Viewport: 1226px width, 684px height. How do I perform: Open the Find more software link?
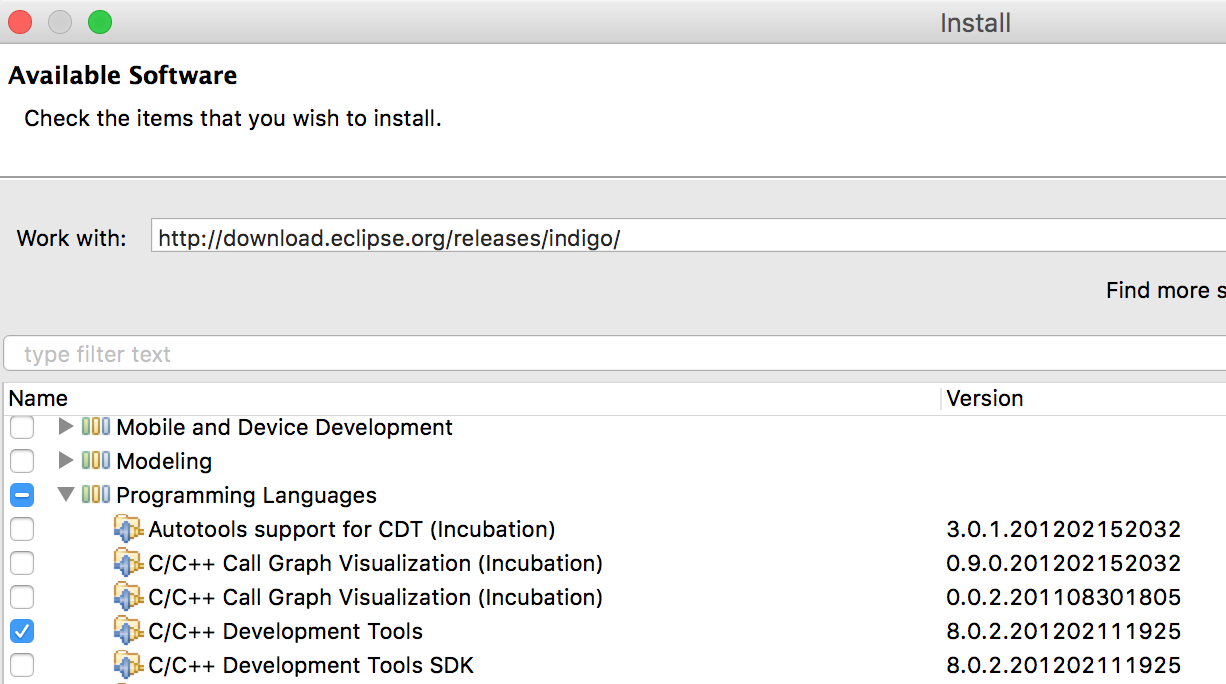1164,291
